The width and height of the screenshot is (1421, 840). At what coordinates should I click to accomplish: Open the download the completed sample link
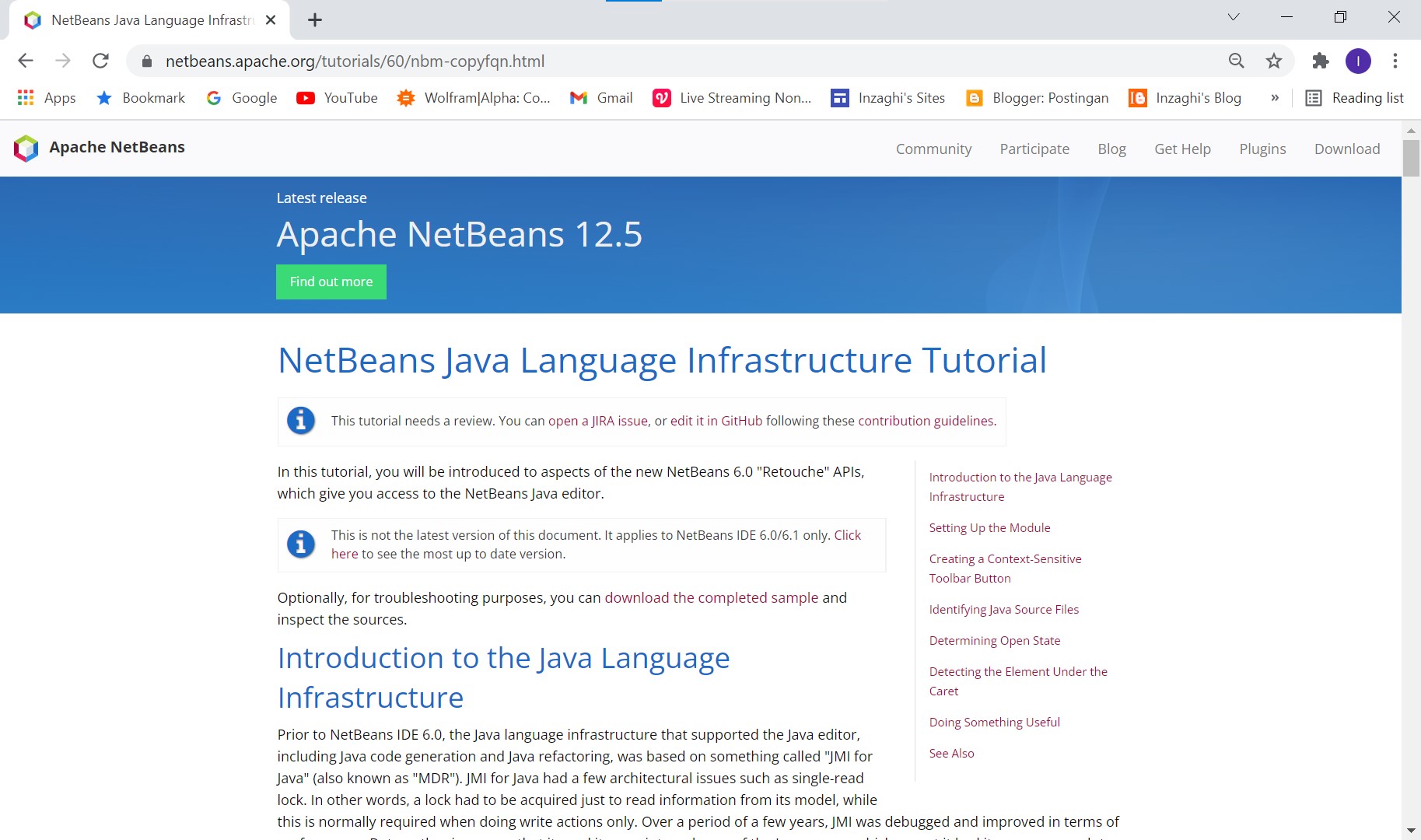711,597
